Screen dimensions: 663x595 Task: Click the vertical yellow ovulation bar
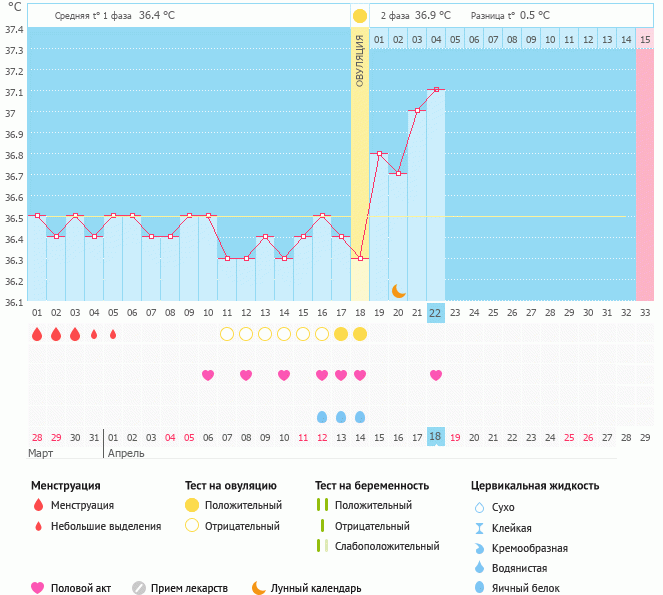tap(360, 150)
